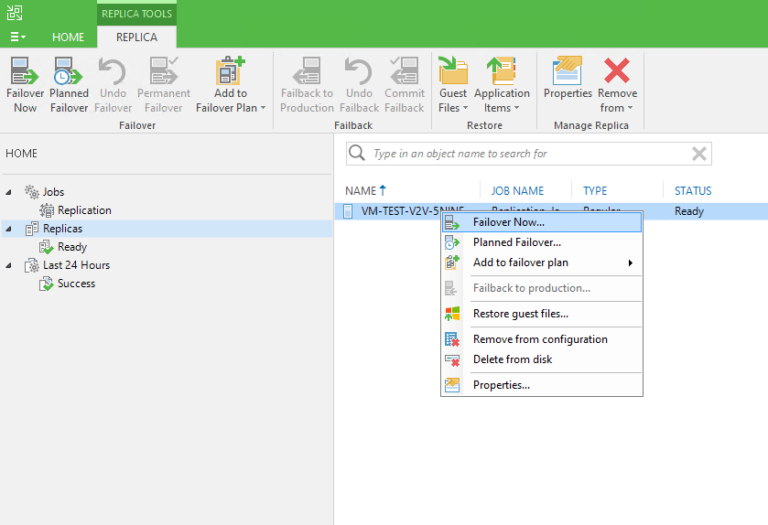Click the red X Remove from icon
This screenshot has width=768, height=525.
pos(617,71)
